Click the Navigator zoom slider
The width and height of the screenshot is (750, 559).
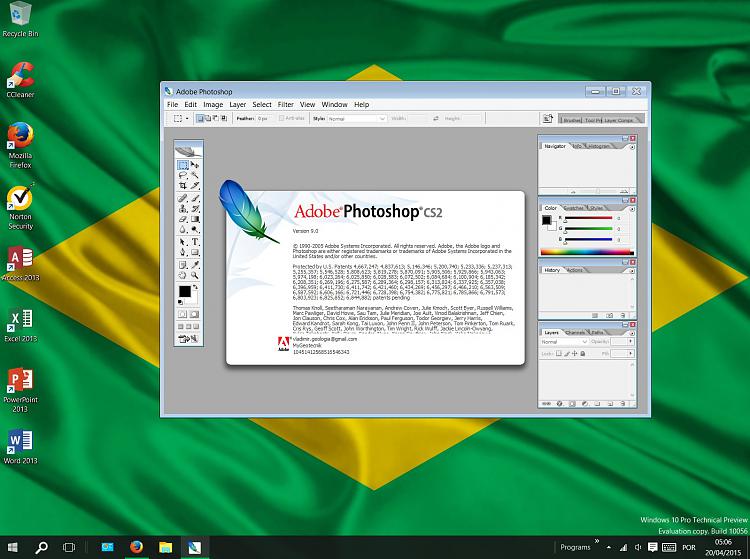(597, 191)
